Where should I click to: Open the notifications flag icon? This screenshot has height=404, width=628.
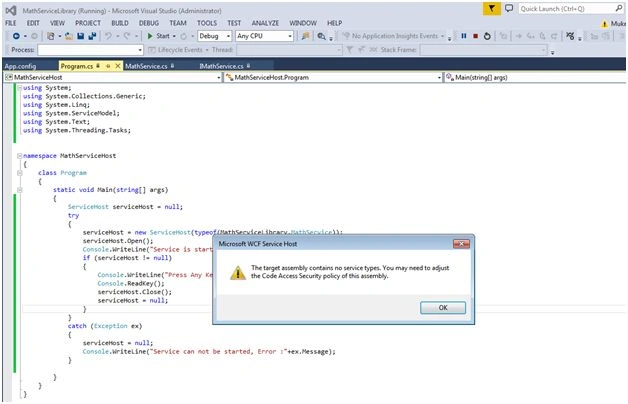point(491,8)
